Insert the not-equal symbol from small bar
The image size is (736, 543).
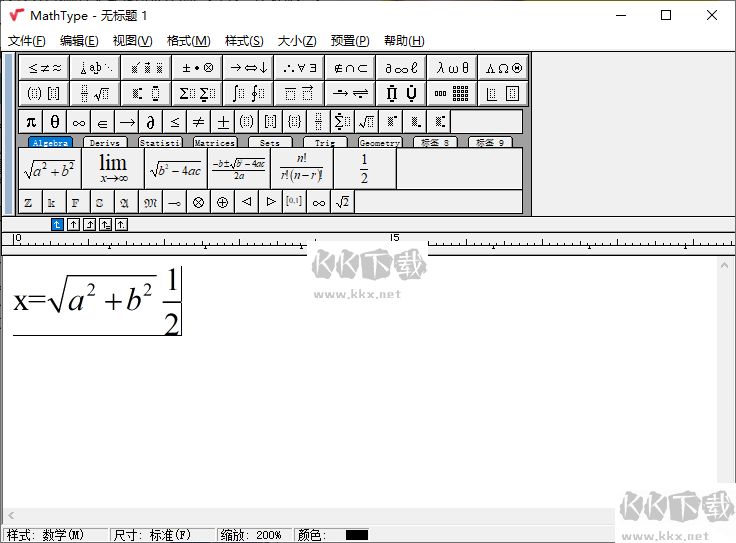[199, 122]
